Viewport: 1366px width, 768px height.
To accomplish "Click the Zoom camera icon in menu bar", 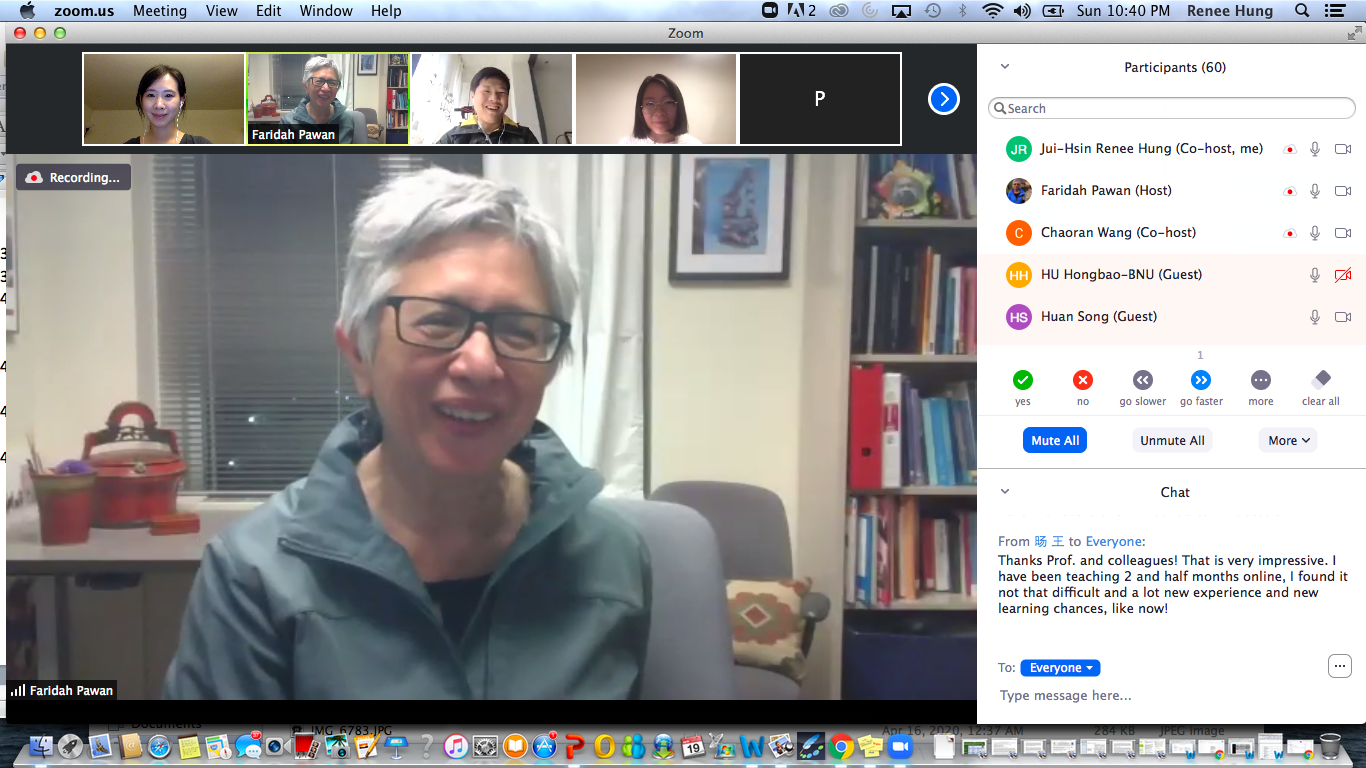I will coord(770,11).
